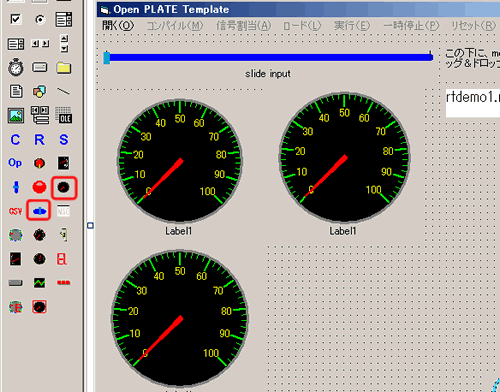Open the 信号割当(A) menu
This screenshot has height=392, width=500.
coord(244,25)
